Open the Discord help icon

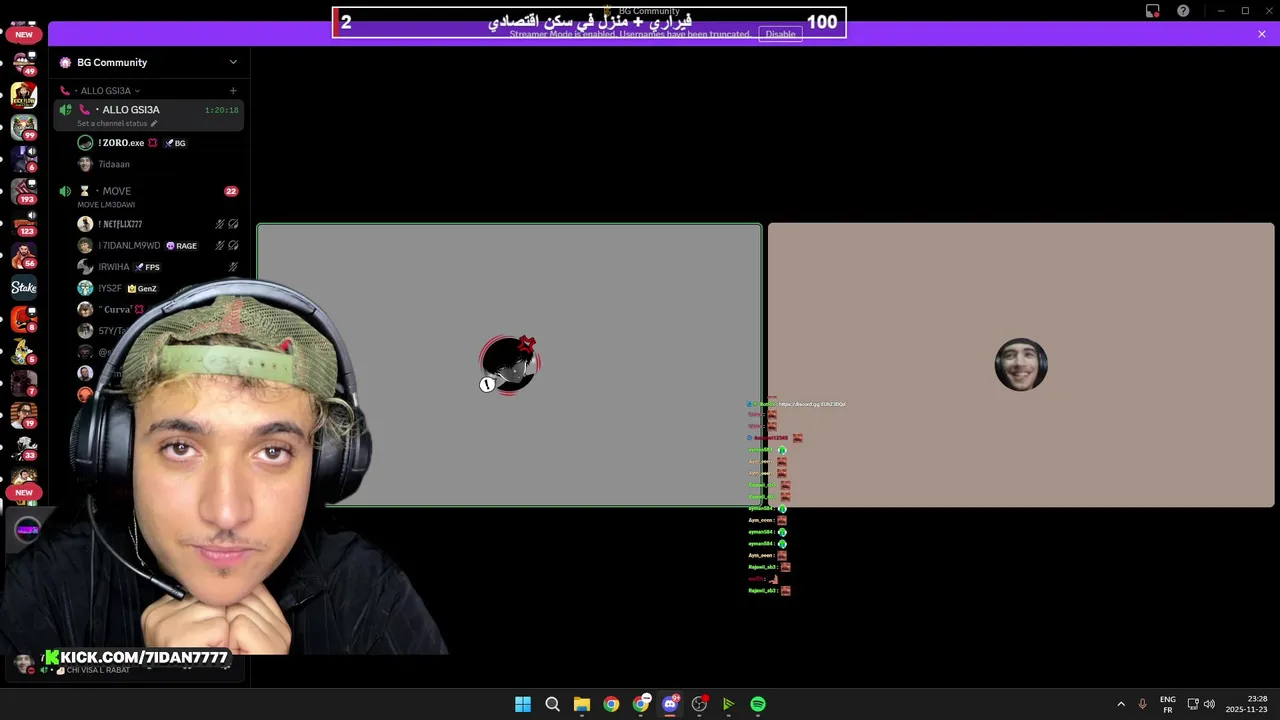coord(1184,11)
